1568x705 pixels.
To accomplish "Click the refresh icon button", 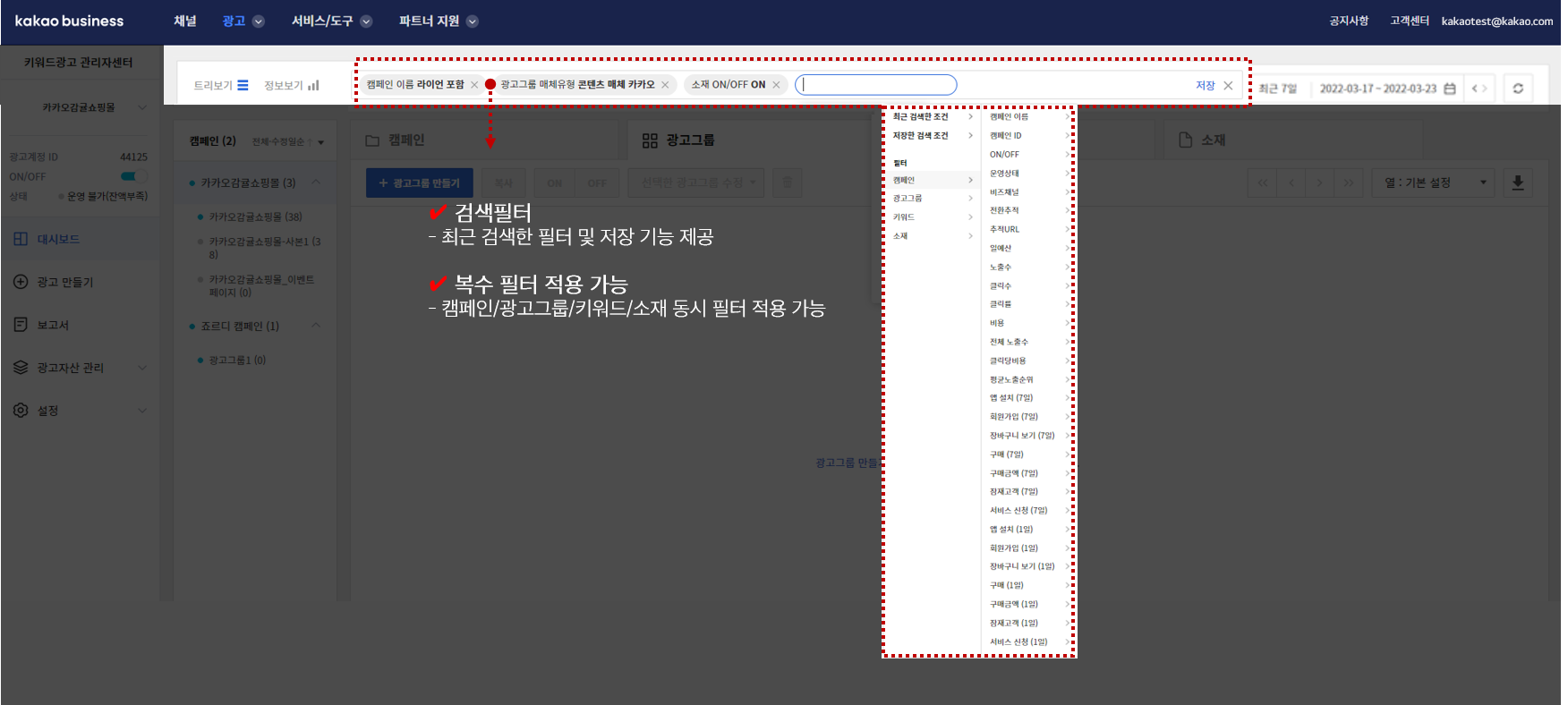I will point(1518,89).
